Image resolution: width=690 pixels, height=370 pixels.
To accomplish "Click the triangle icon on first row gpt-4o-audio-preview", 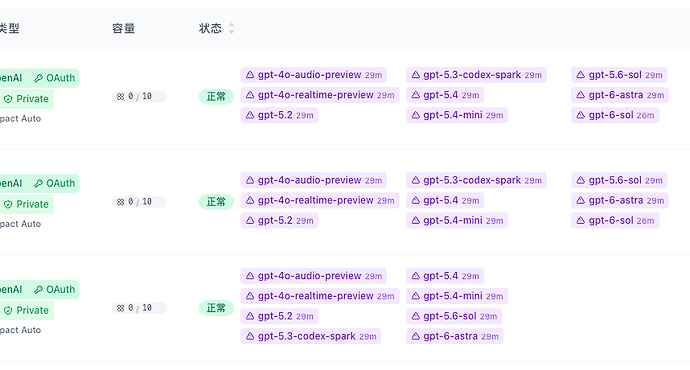I will [x=250, y=75].
